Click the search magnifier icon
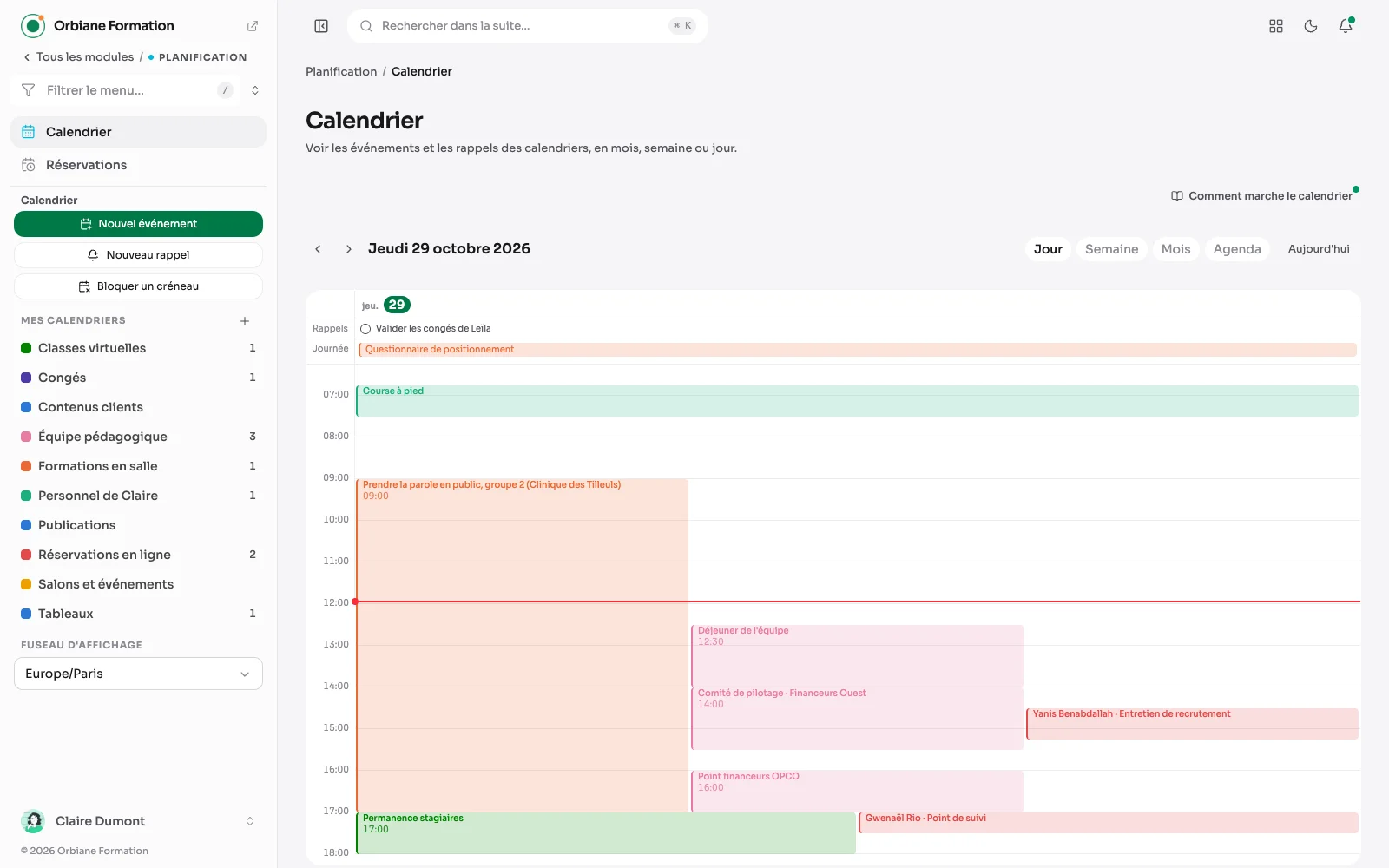The image size is (1389, 868). 366,26
